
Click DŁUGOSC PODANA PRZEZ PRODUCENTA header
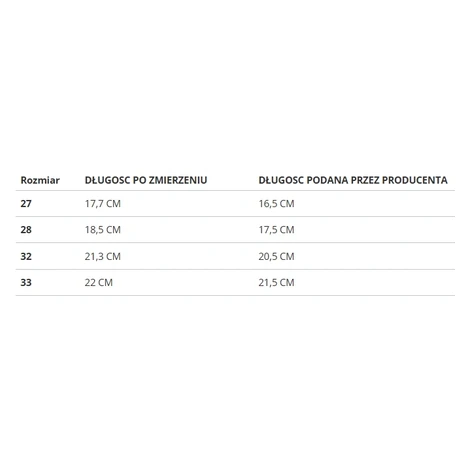[x=353, y=180]
